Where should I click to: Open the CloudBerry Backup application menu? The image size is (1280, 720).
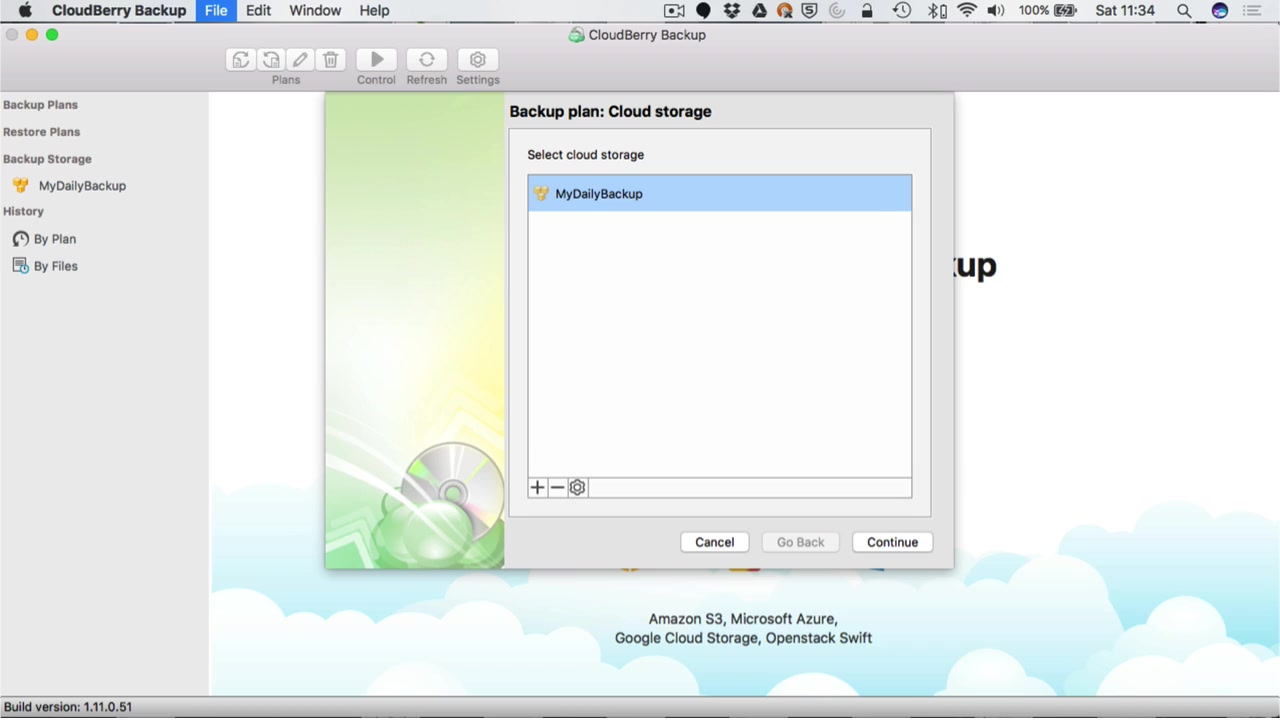pos(119,11)
